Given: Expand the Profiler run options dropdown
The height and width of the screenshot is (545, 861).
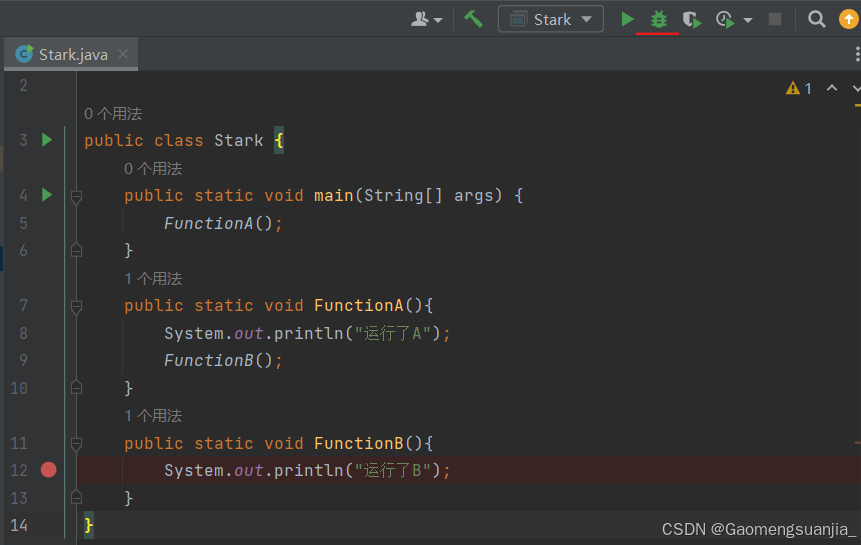Looking at the screenshot, I should click(x=748, y=20).
